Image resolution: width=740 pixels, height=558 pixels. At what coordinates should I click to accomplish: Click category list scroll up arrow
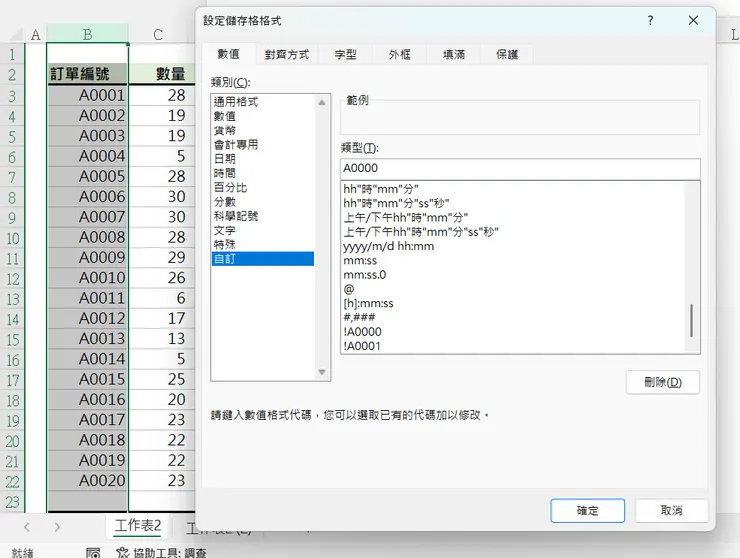pos(322,102)
